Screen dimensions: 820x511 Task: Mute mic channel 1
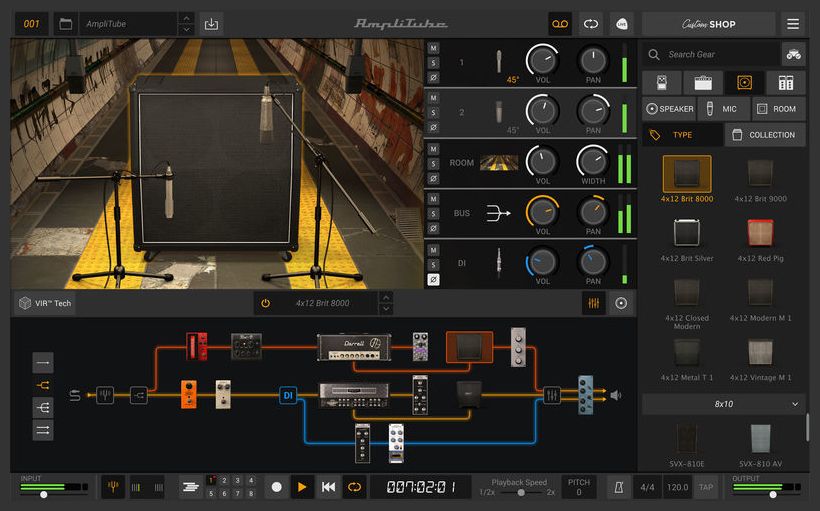(x=434, y=48)
